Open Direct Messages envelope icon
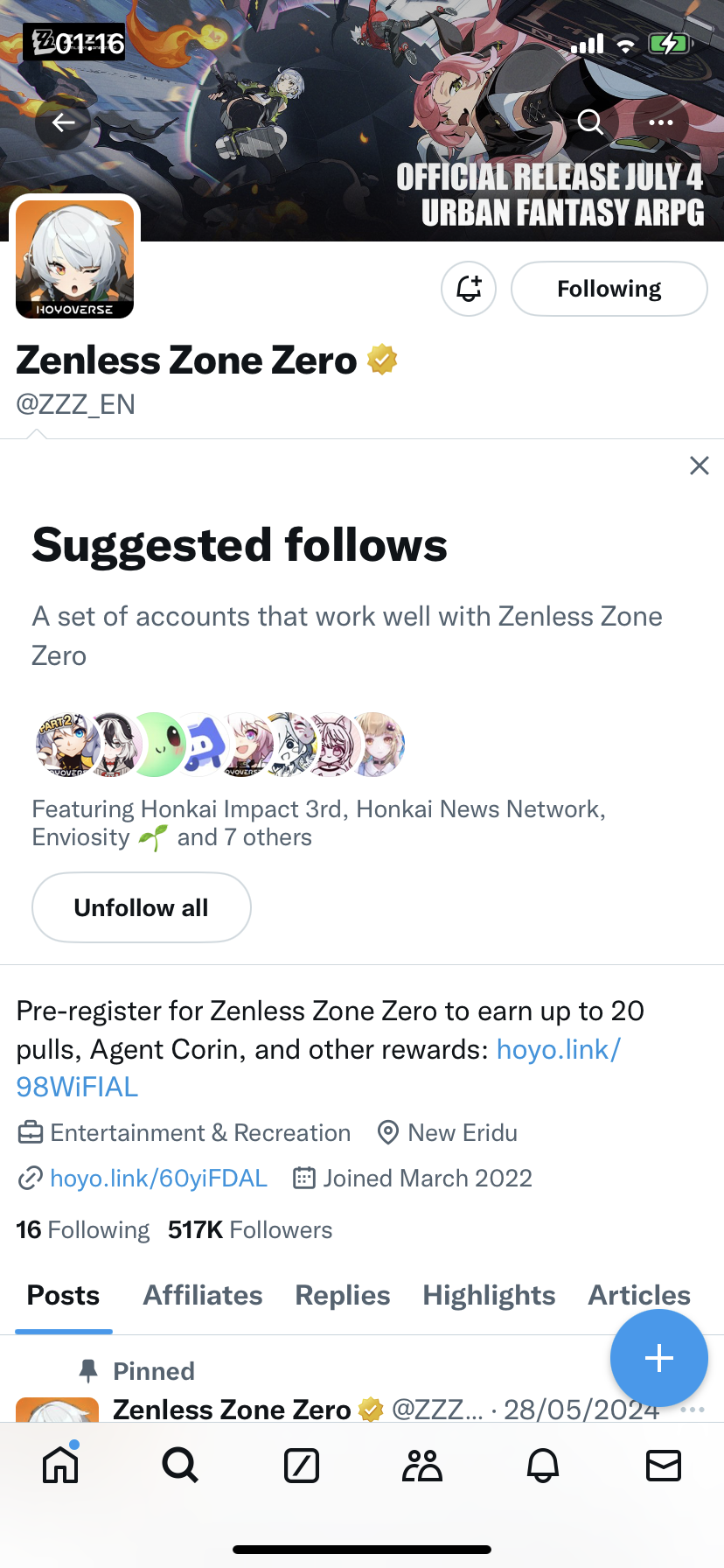The height and width of the screenshot is (1568, 724). tap(665, 1466)
